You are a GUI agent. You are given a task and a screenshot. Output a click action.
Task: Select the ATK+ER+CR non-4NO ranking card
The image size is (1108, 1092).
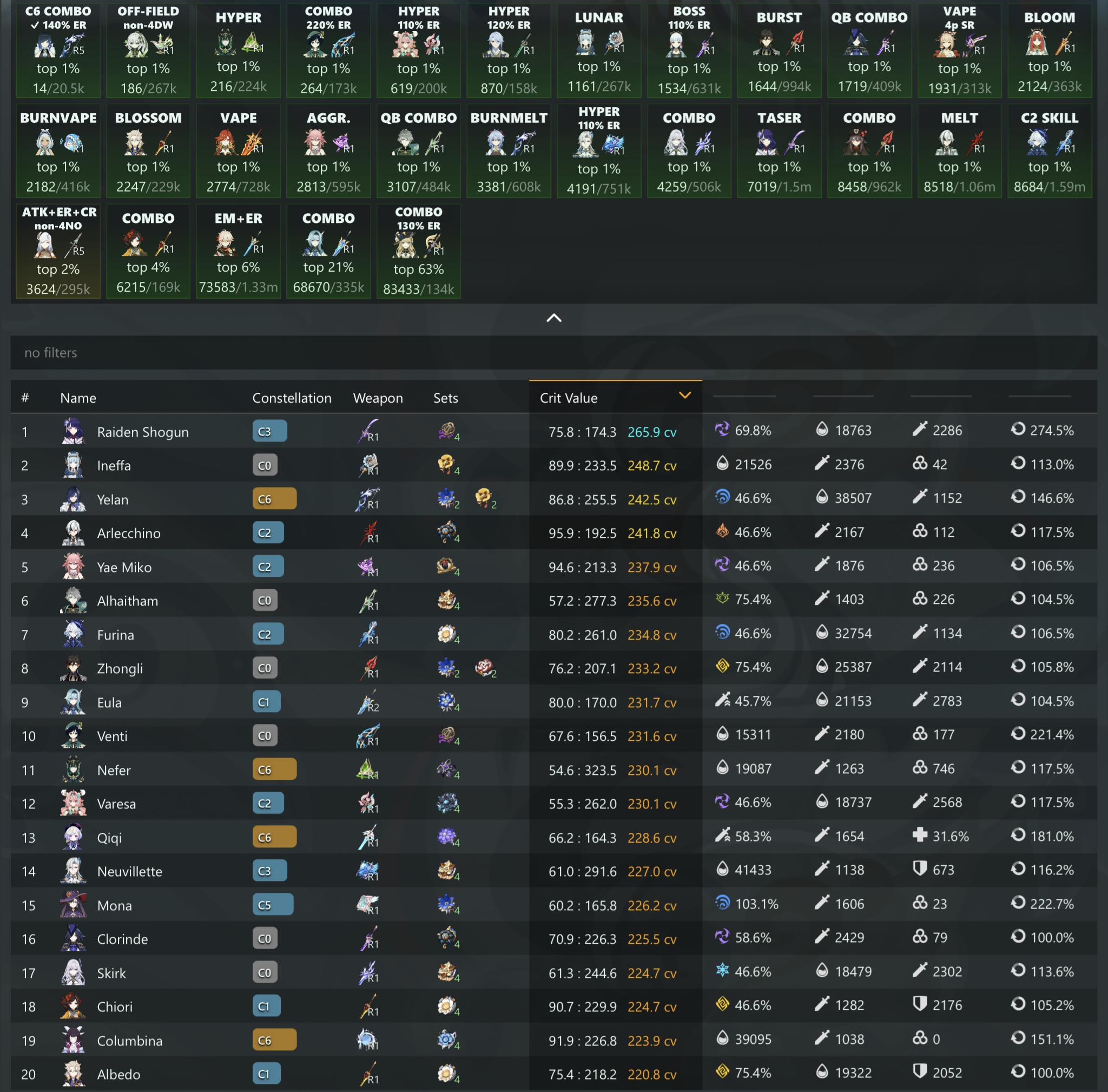coord(58,251)
